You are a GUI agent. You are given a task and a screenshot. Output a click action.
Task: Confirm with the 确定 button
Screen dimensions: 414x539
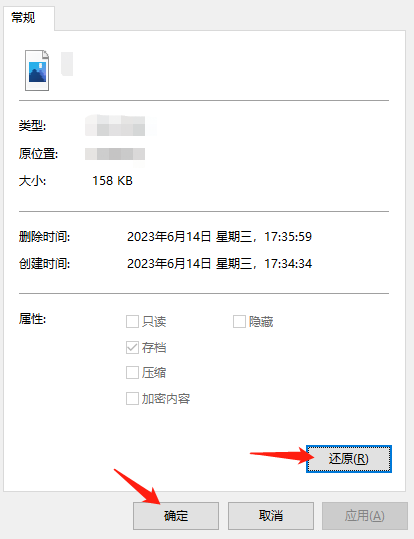pos(176,516)
